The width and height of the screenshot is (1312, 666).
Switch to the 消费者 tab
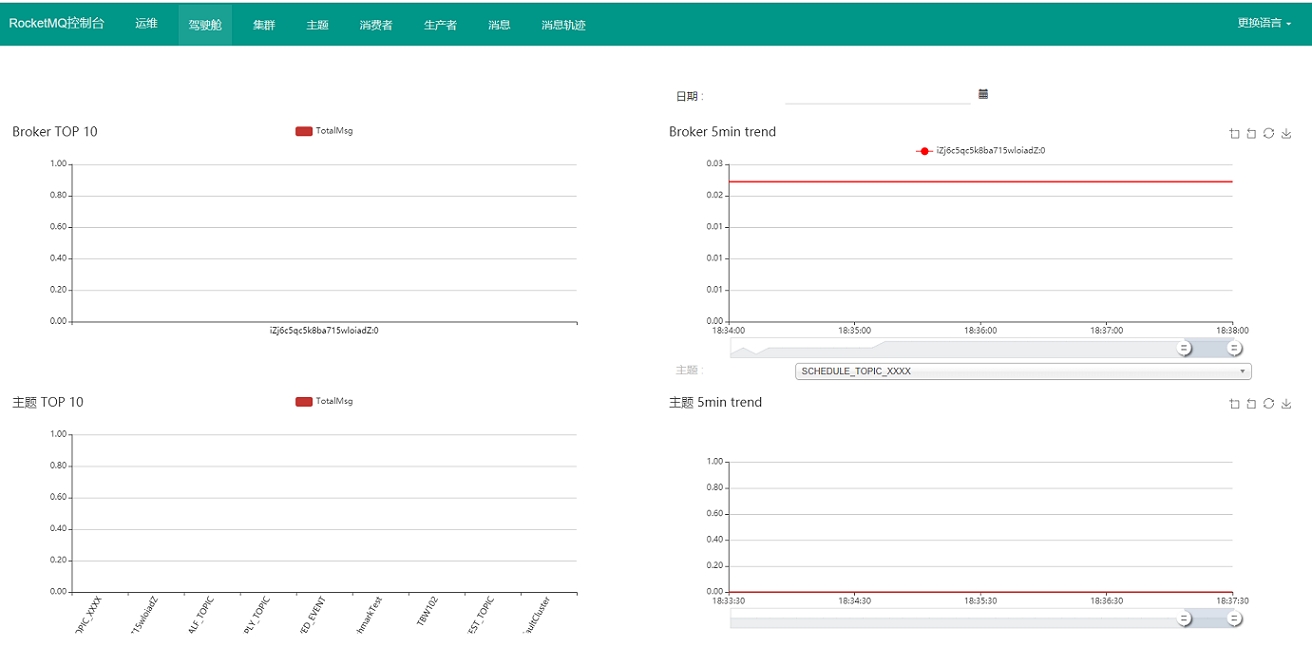[376, 25]
